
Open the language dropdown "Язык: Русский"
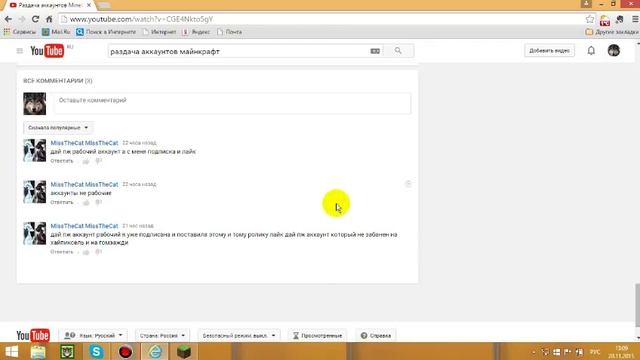[93, 336]
